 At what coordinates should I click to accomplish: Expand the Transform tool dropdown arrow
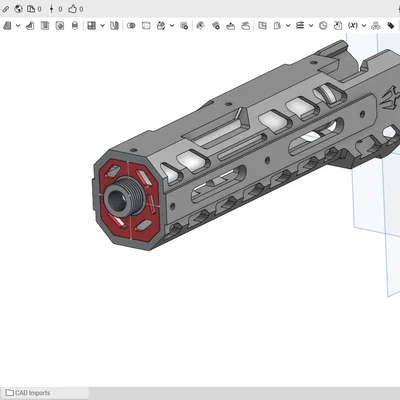click(172, 26)
